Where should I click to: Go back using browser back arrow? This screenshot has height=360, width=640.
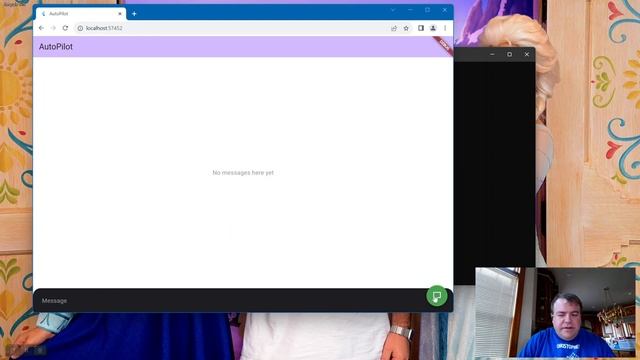coord(41,28)
